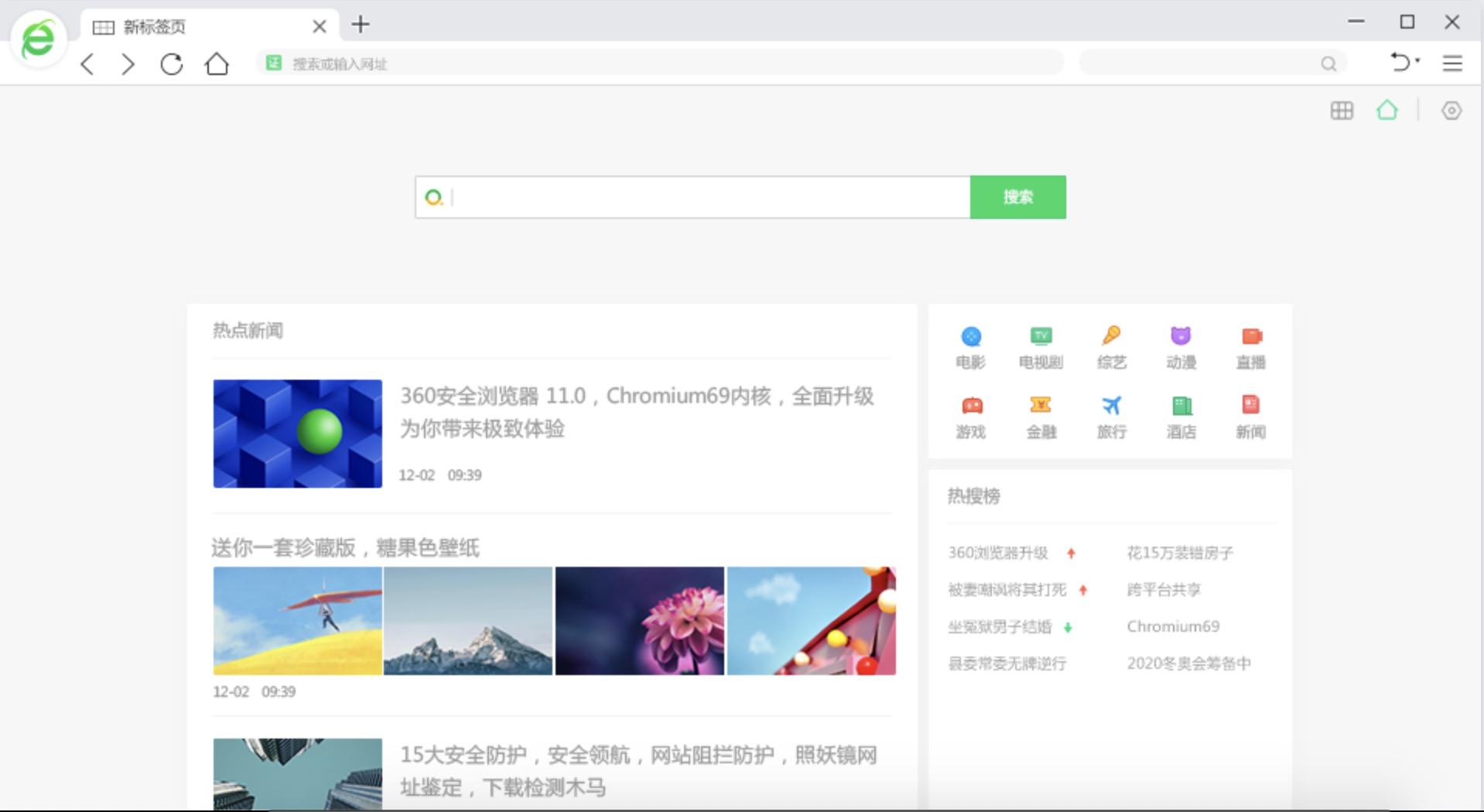Click the settings gear icon at top right
Screen dimensions: 1484x812
pos(1452,111)
